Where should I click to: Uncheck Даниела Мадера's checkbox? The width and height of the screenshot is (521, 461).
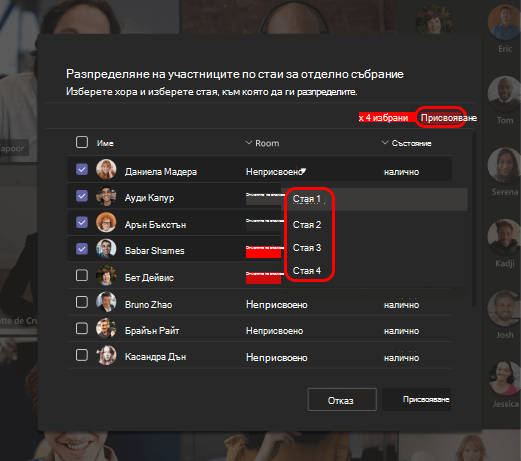click(82, 169)
